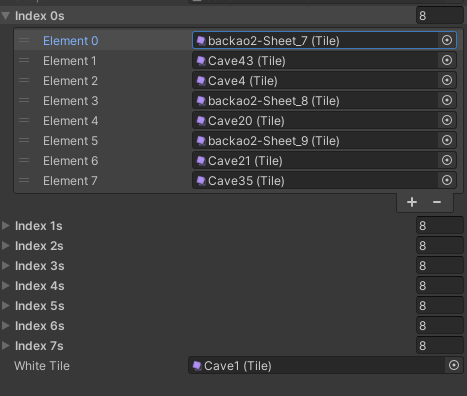The width and height of the screenshot is (467, 396).
Task: Open object picker for White Tile Cave1
Action: coord(454,365)
